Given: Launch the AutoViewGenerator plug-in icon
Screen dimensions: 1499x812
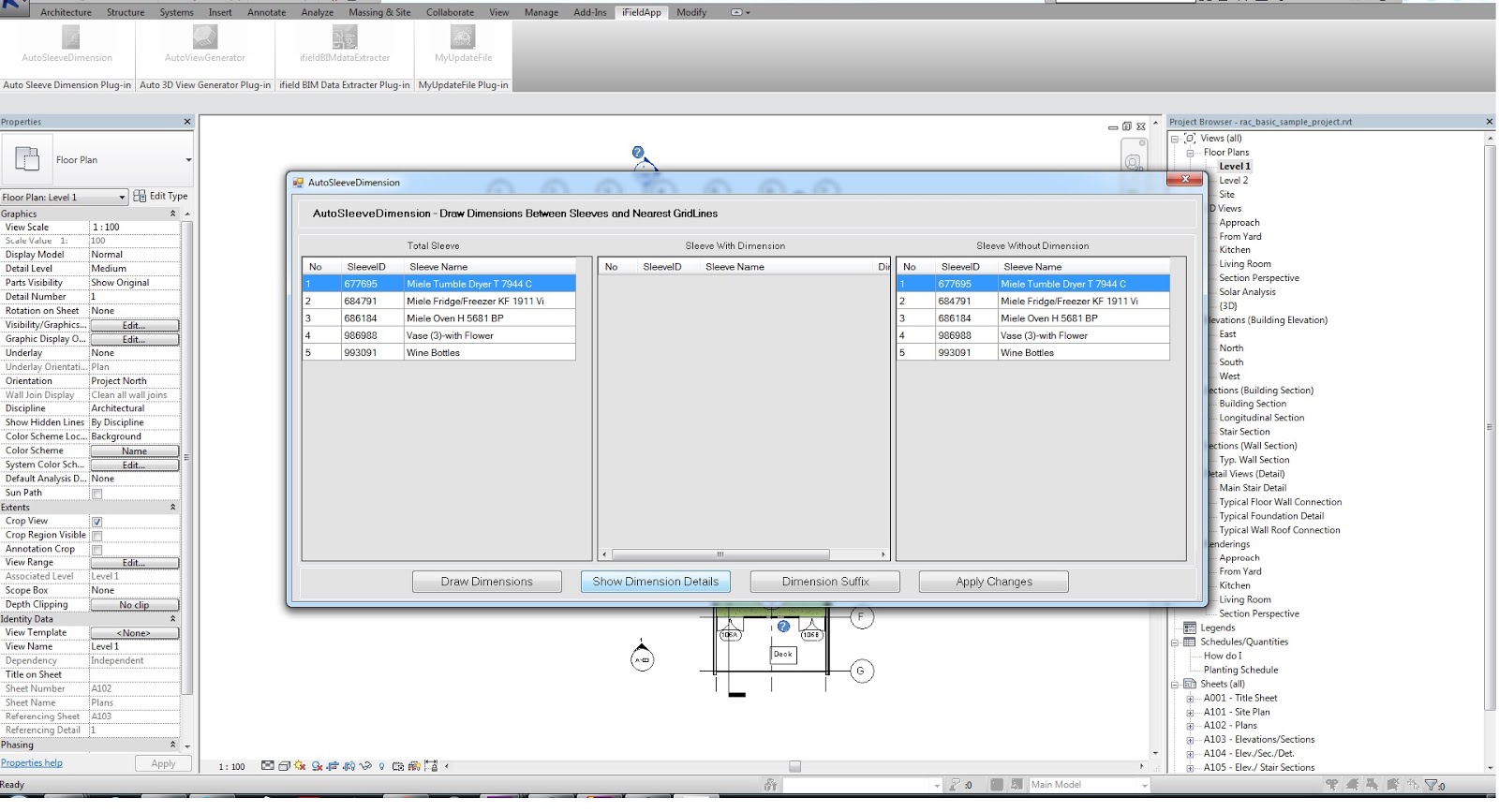Looking at the screenshot, I should [x=205, y=37].
